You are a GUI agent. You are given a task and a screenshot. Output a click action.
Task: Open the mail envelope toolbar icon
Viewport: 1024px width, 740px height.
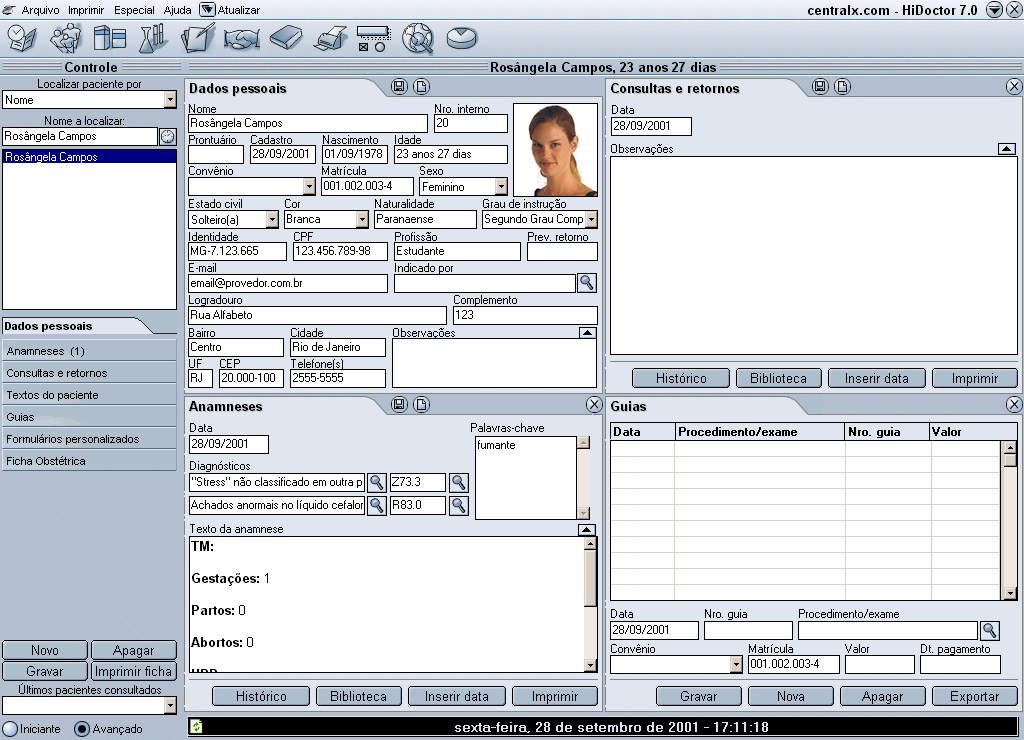(x=461, y=39)
